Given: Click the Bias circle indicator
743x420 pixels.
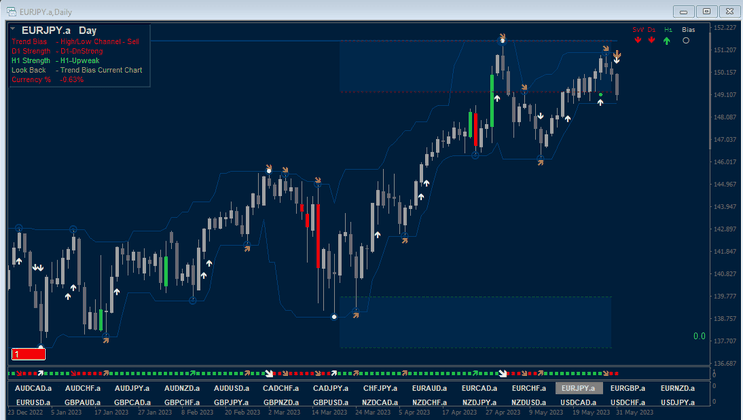Looking at the screenshot, I should (686, 41).
